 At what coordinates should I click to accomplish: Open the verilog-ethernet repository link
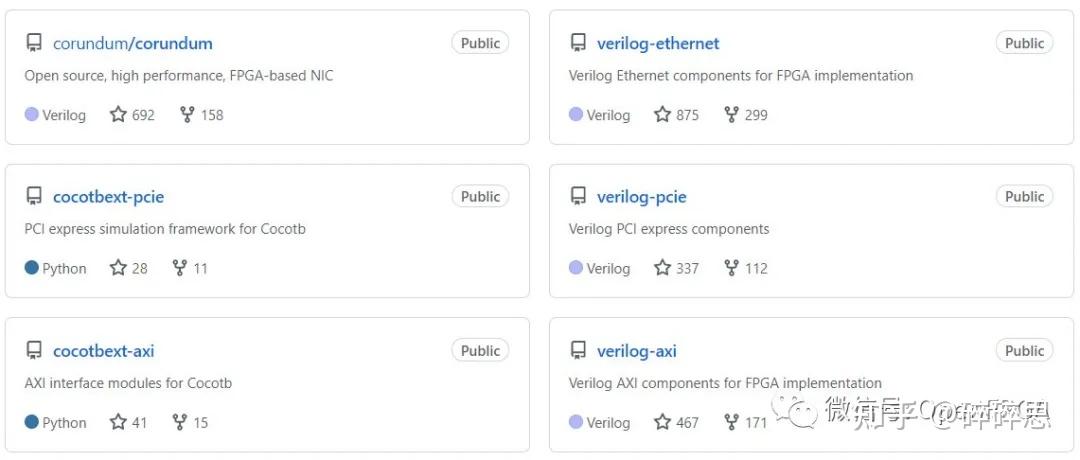point(657,43)
